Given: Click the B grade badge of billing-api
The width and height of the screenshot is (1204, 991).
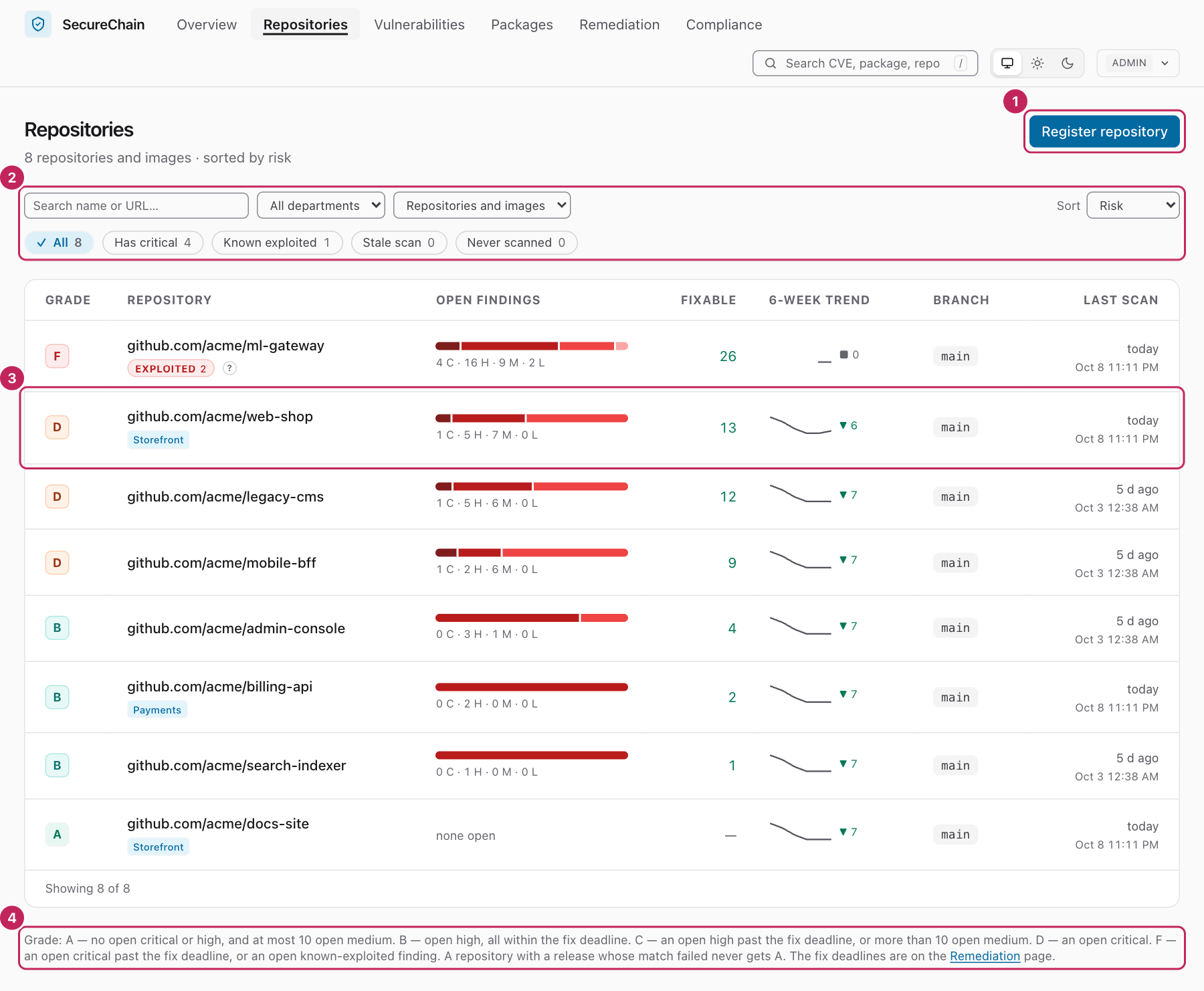Looking at the screenshot, I should click(x=57, y=697).
